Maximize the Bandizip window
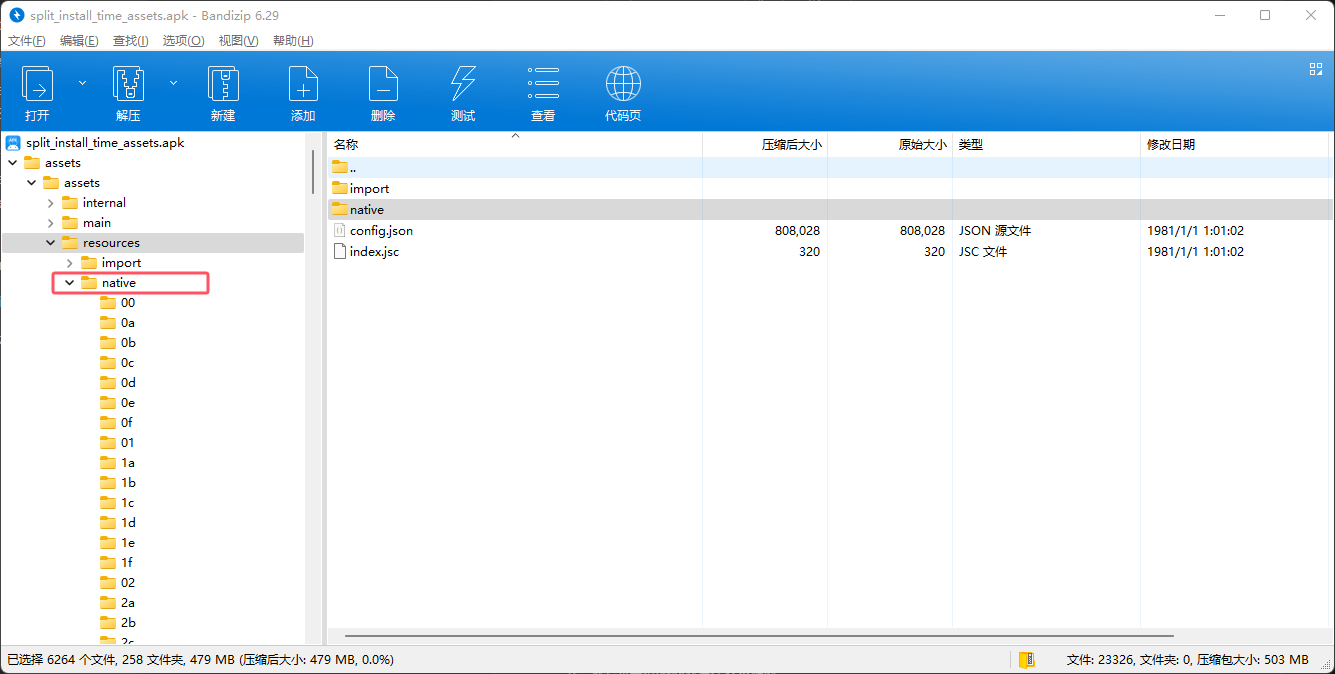The height and width of the screenshot is (674, 1335). point(1265,15)
